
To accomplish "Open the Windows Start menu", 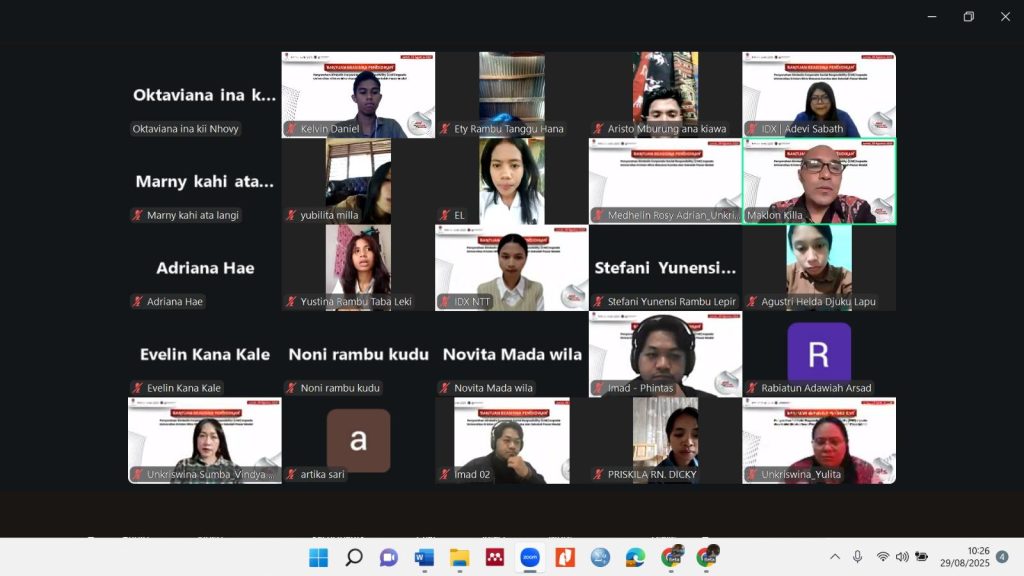I will (x=318, y=557).
